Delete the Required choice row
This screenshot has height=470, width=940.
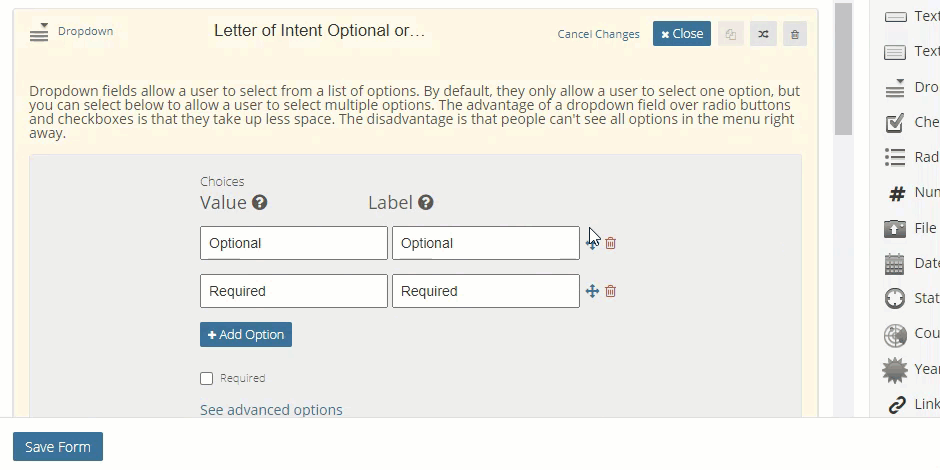pyautogui.click(x=611, y=291)
